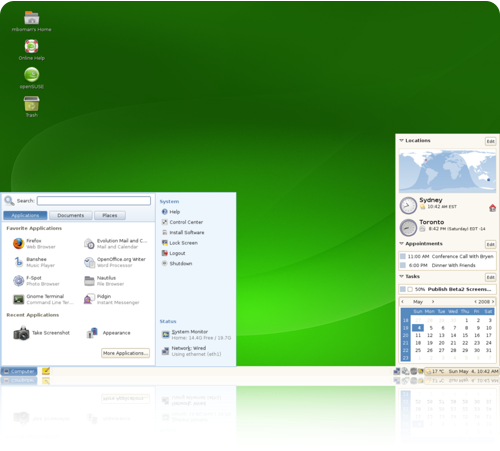The image size is (500, 451).
Task: Go to previous month in calendar
Action: pos(403,302)
